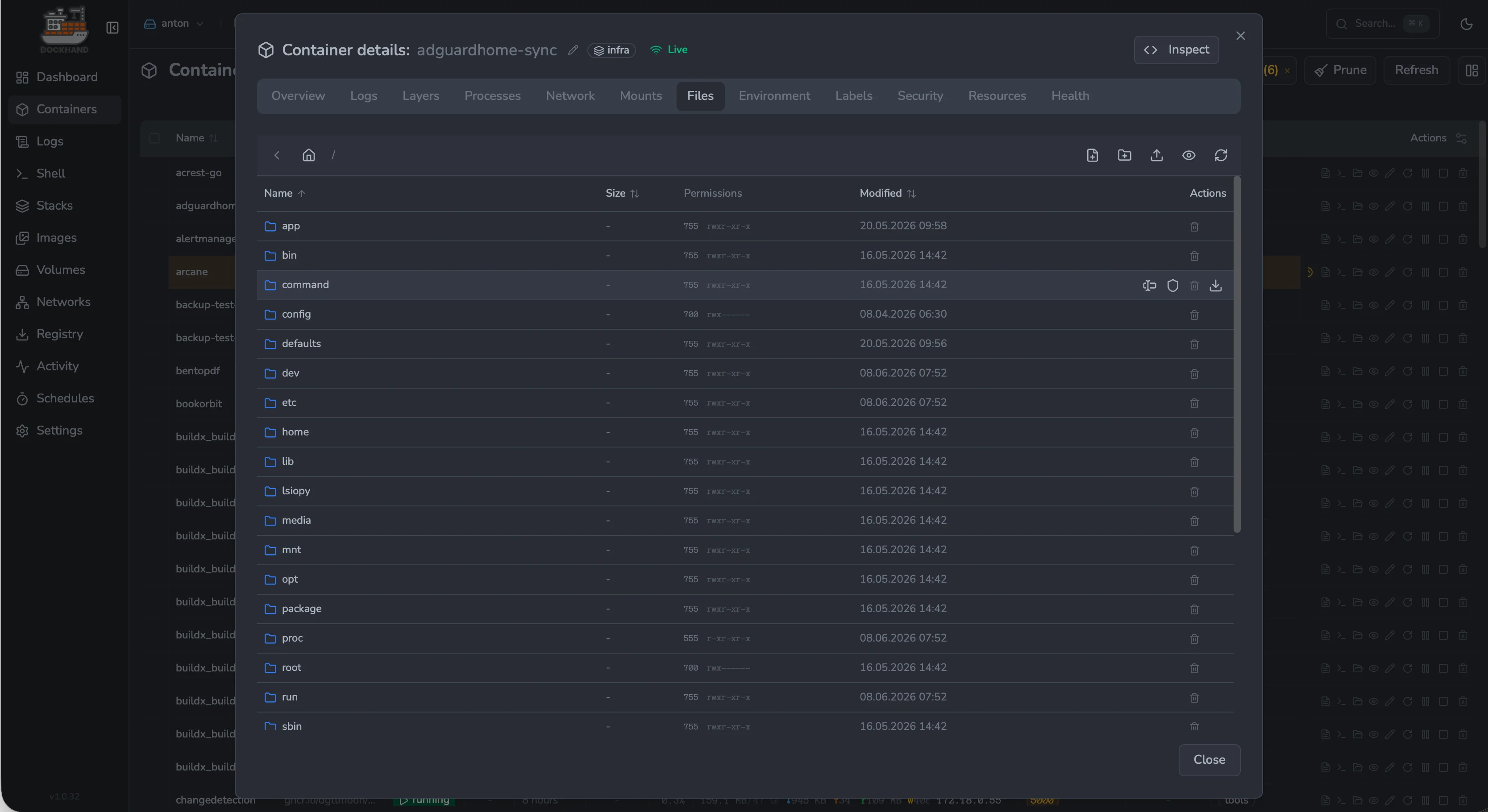Click the pencil icon to rename container
The height and width of the screenshot is (812, 1488).
pos(573,50)
